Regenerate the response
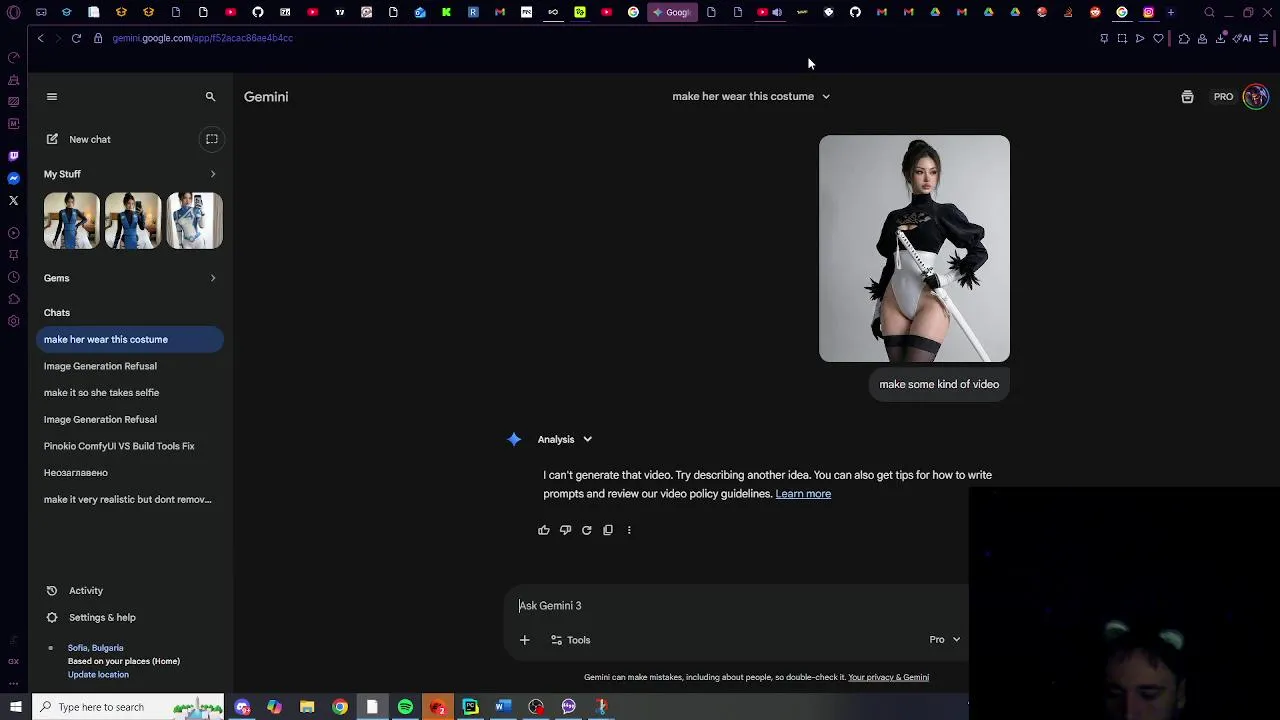This screenshot has height=720, width=1280. click(587, 530)
